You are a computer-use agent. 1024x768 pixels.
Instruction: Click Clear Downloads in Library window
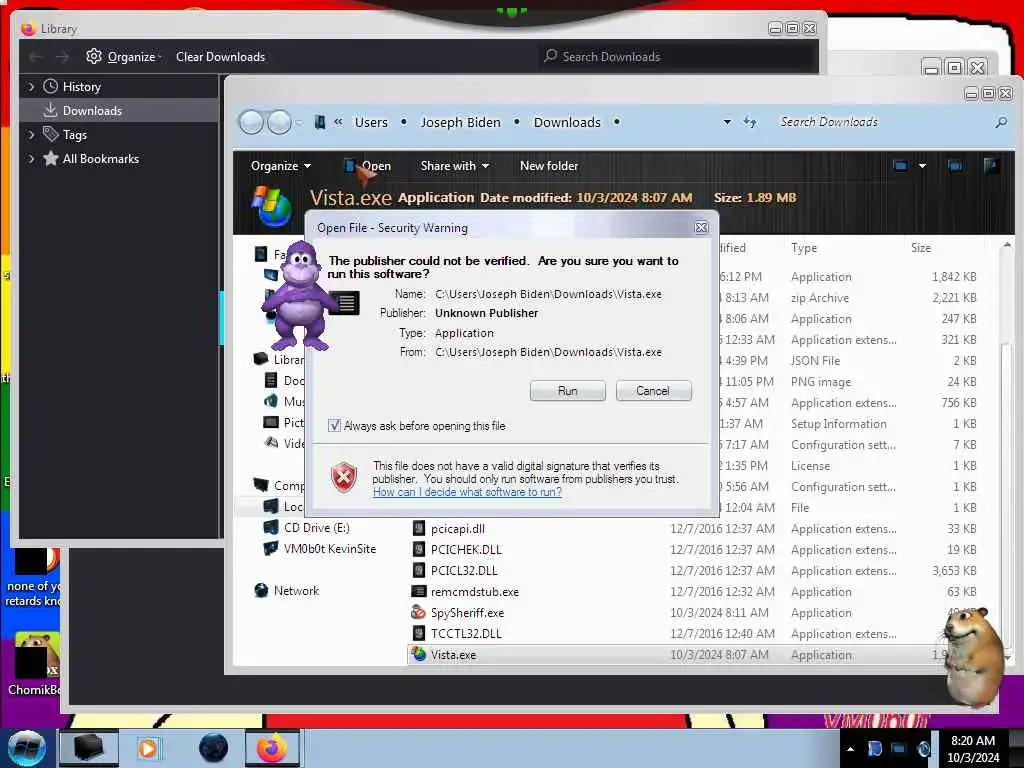(220, 57)
